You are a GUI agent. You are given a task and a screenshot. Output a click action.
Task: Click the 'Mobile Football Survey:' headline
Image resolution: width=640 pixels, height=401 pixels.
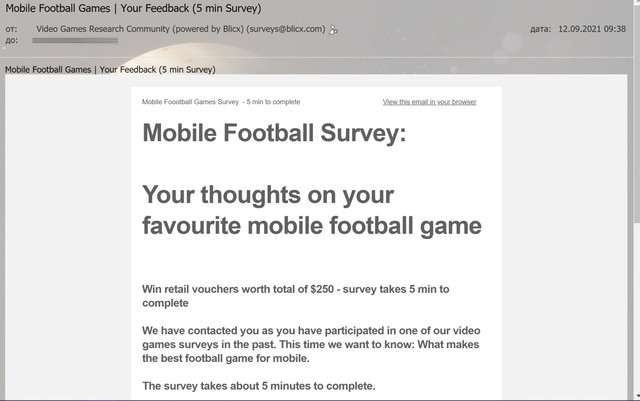274,133
